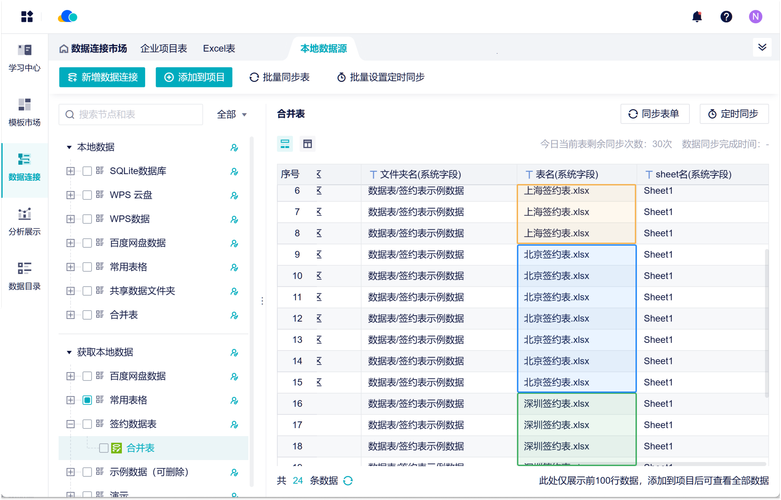Select the 本地数据源 tab
Screen dimensions: 781x500
pos(324,49)
